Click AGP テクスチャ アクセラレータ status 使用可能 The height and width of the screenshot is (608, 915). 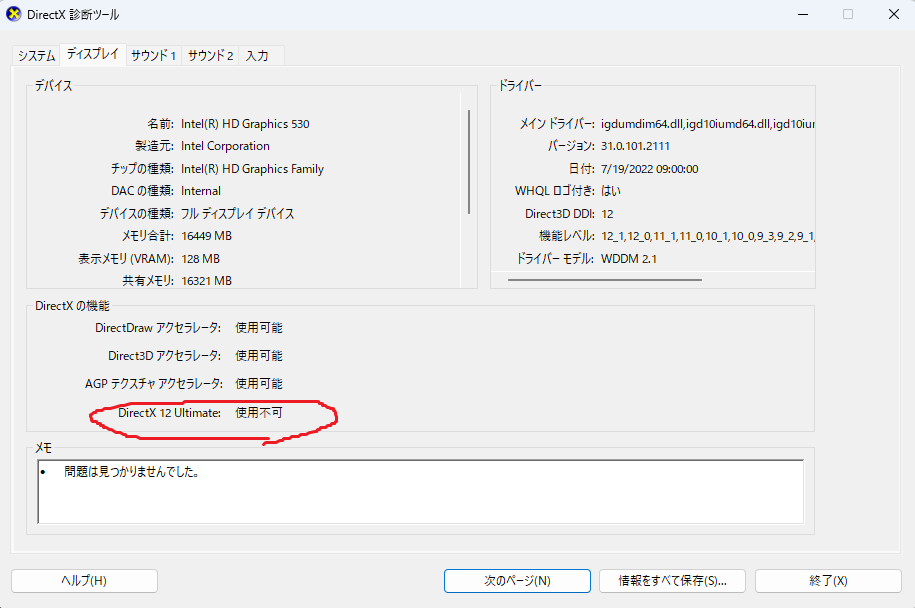point(259,383)
